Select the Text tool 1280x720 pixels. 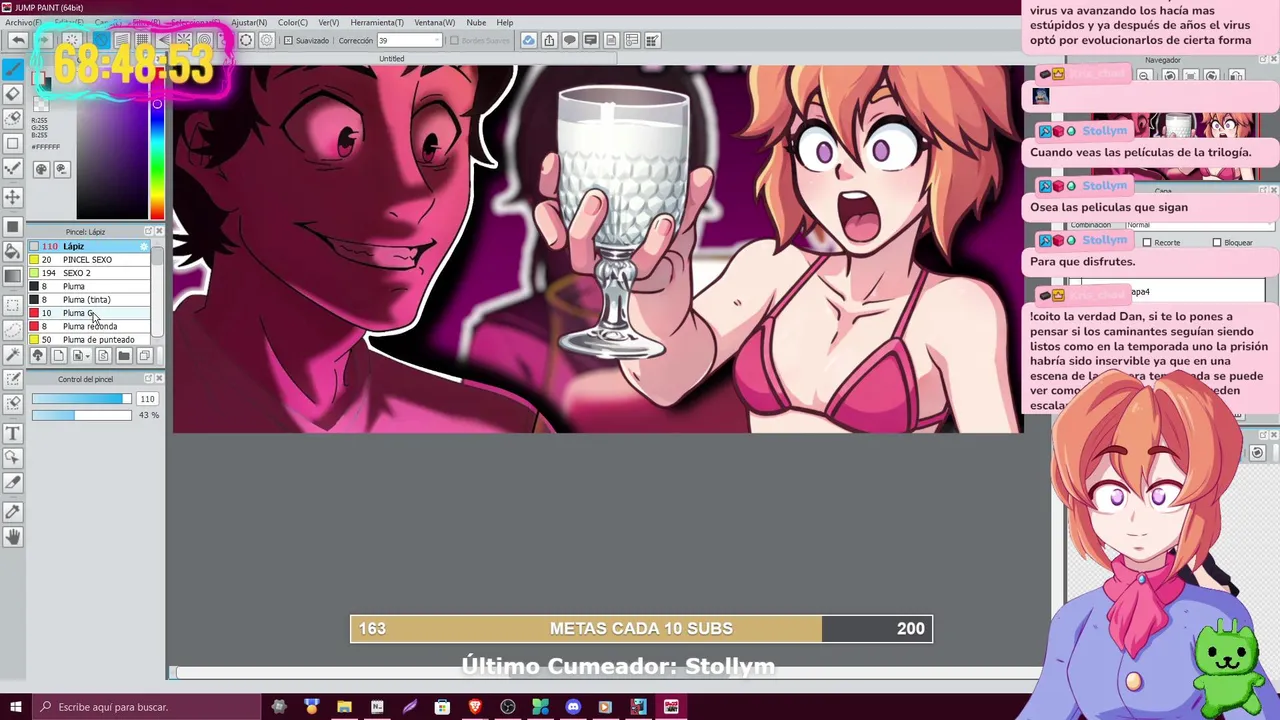tap(13, 433)
